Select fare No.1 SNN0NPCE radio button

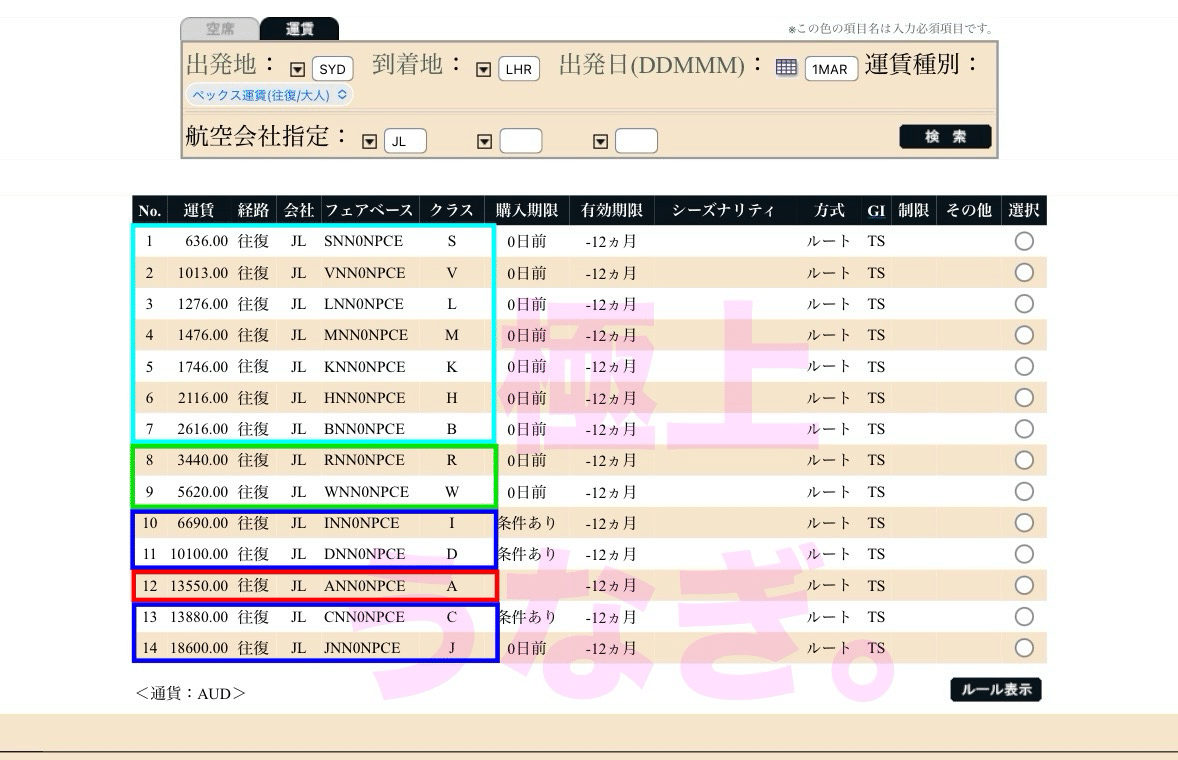[1023, 240]
